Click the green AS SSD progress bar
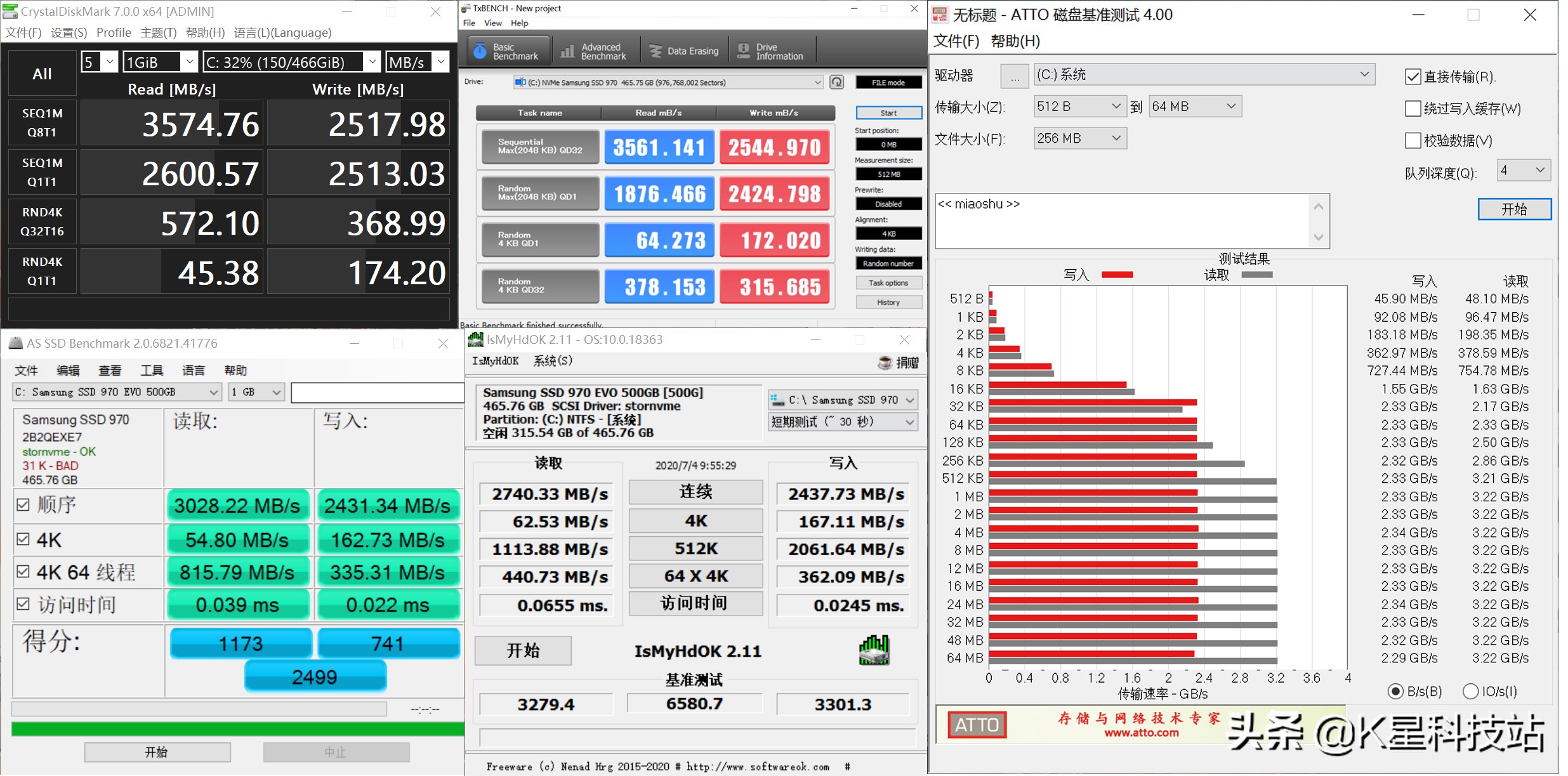The height and width of the screenshot is (776, 1568). (237, 729)
